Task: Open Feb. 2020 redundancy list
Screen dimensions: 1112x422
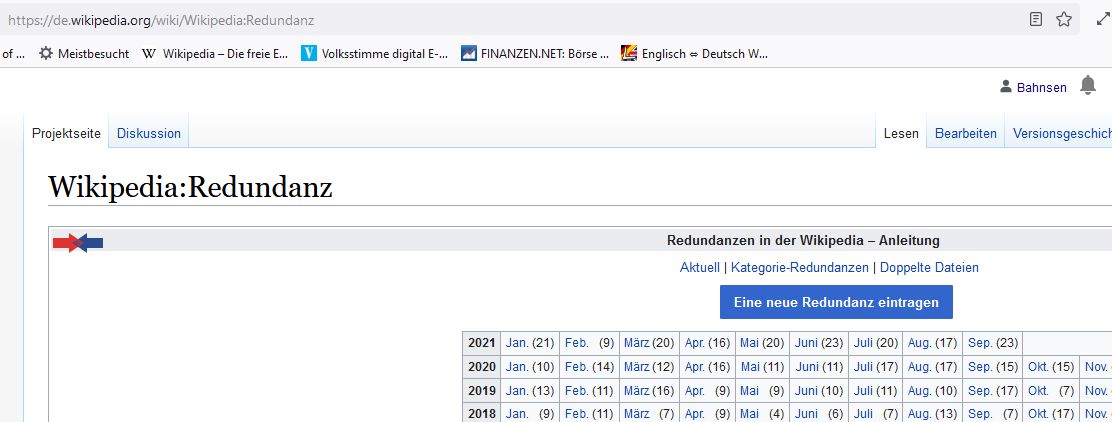Action: point(577,367)
